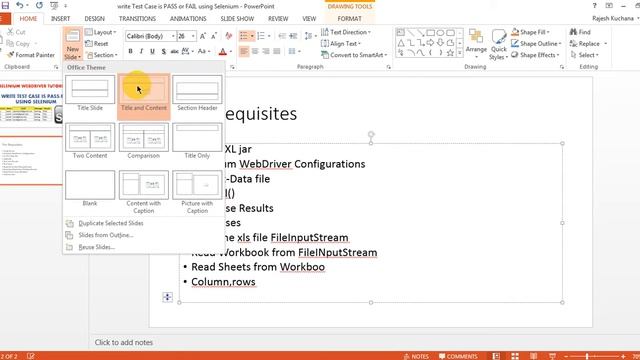Choose the Blank layout
The height and width of the screenshot is (360, 640).
tap(90, 189)
